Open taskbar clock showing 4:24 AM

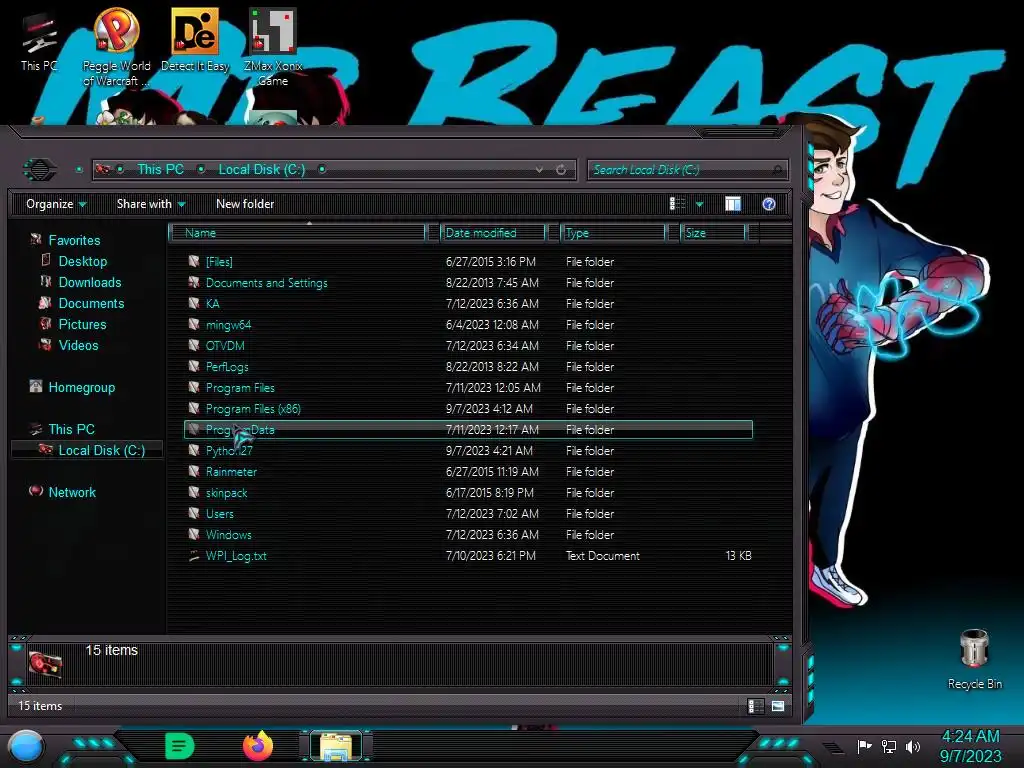click(x=970, y=746)
